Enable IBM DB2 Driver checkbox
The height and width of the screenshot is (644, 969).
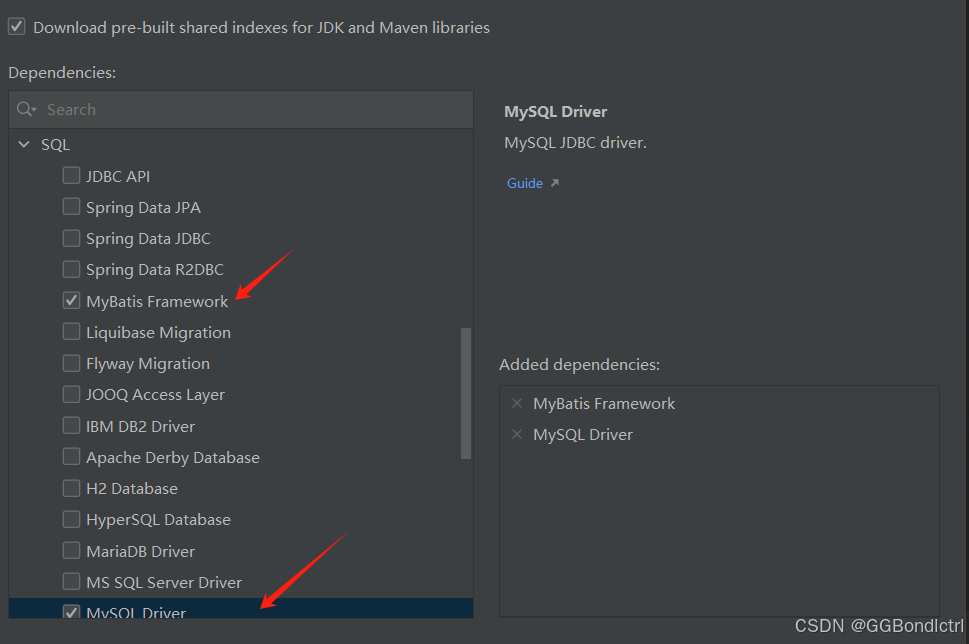[x=72, y=425]
